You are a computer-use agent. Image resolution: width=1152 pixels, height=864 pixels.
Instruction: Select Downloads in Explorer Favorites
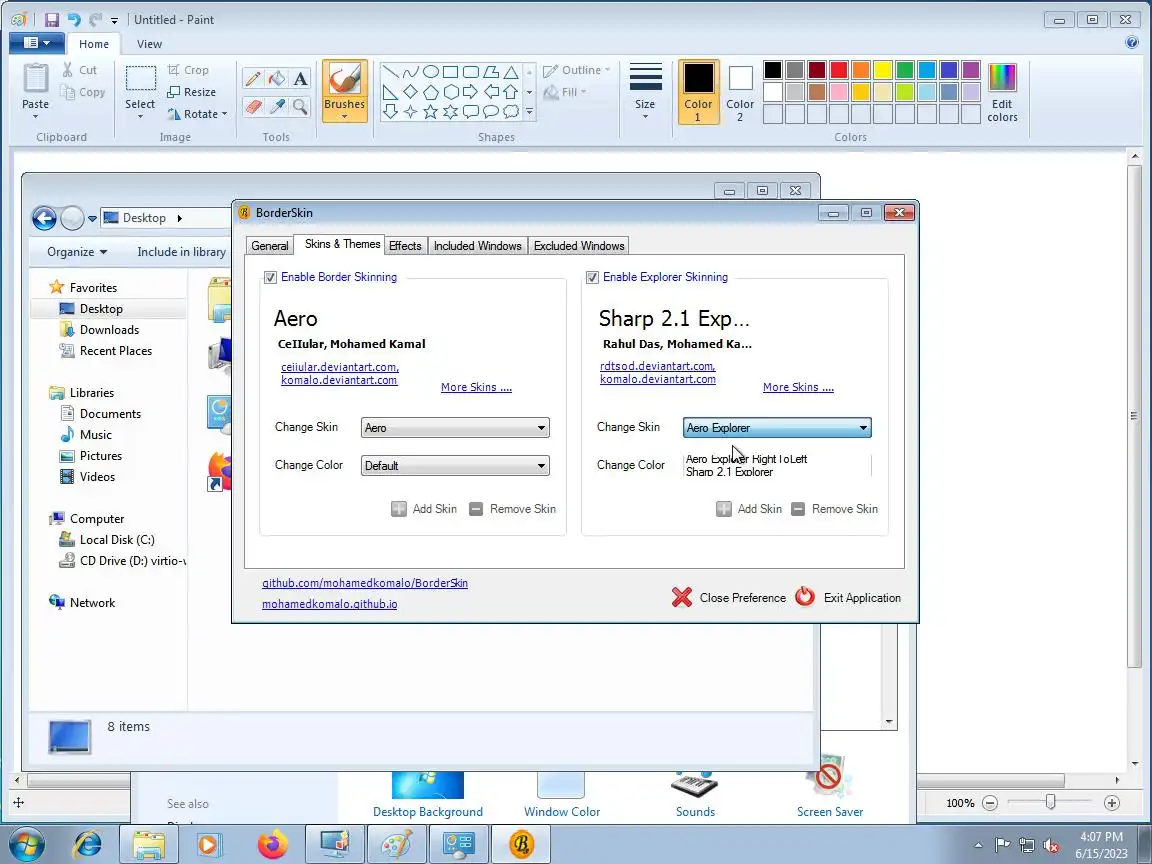109,330
